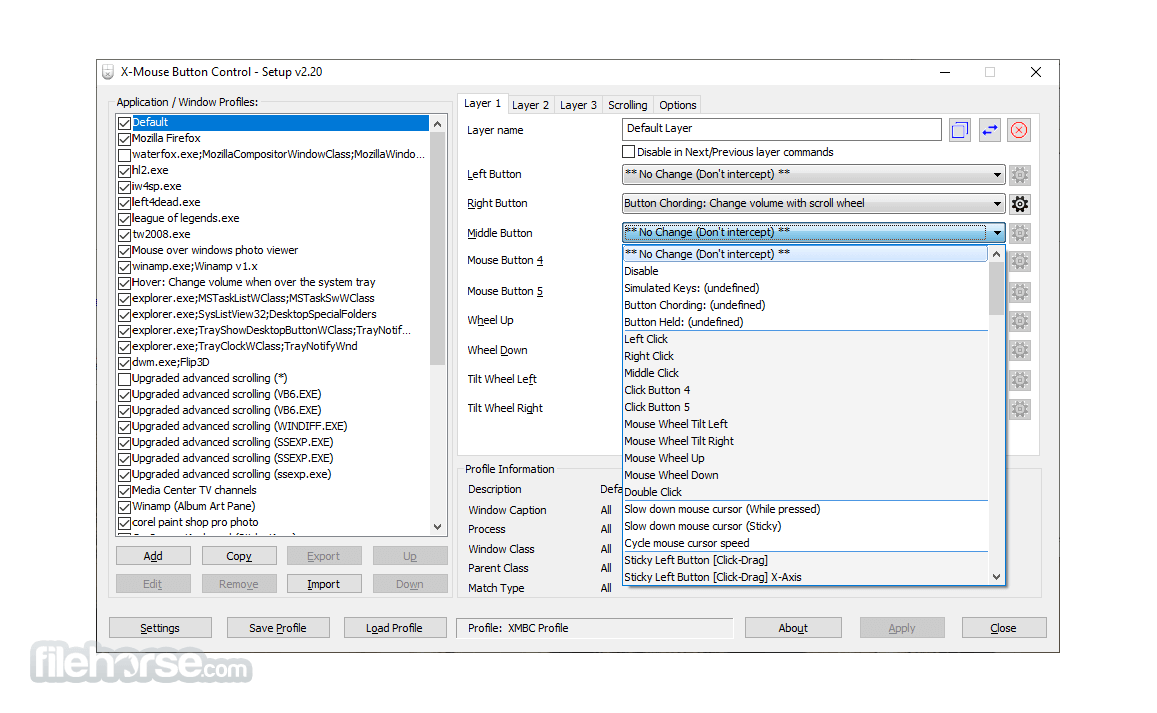Open the Right Button settings gear
The image size is (1157, 713).
coord(1020,204)
